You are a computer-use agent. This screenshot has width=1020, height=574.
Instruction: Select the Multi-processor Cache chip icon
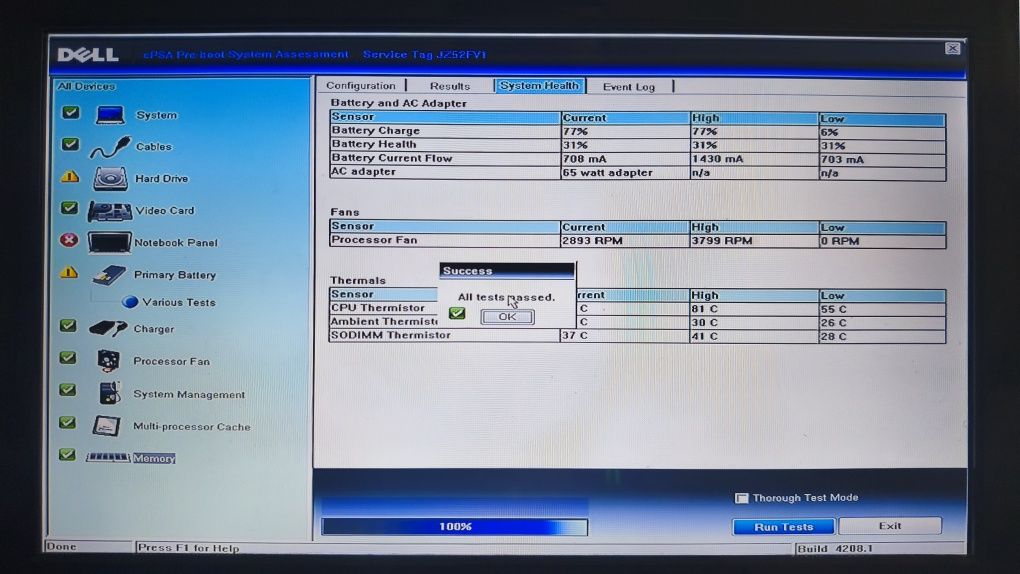pos(106,426)
